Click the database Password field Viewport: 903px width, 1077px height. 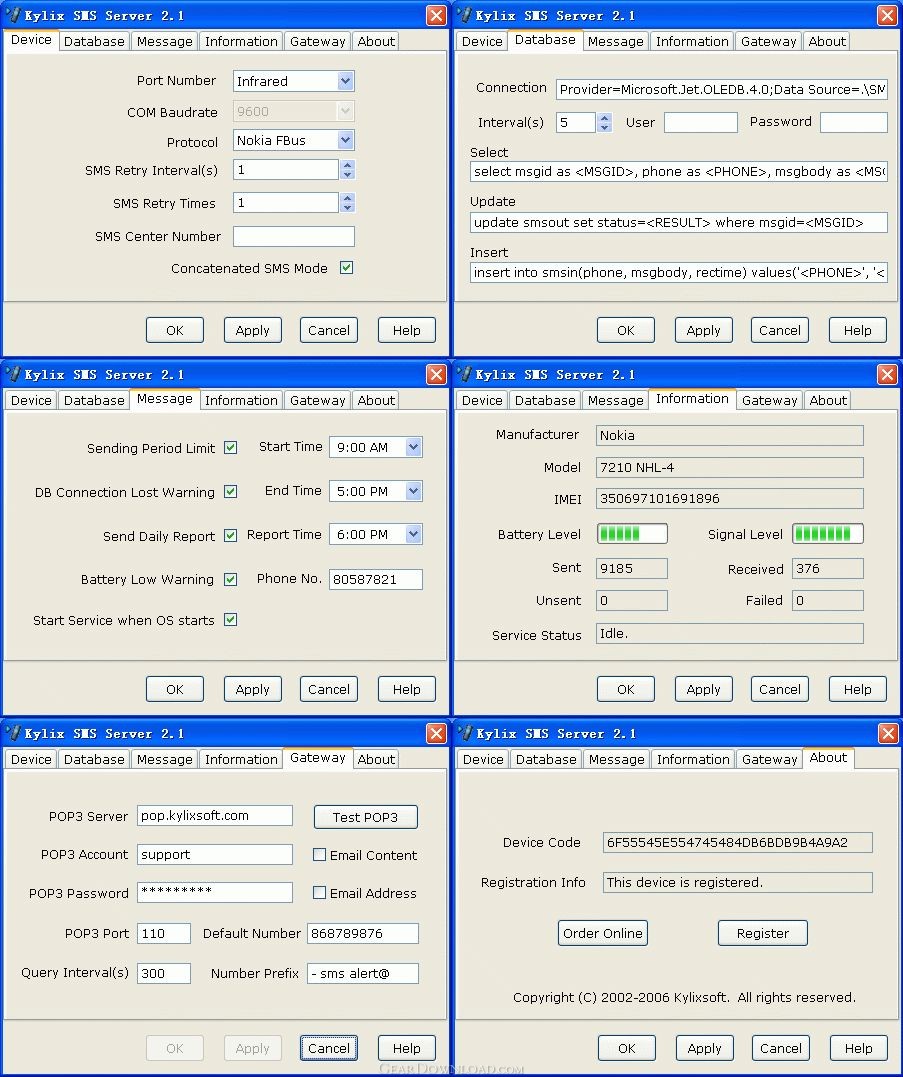854,122
